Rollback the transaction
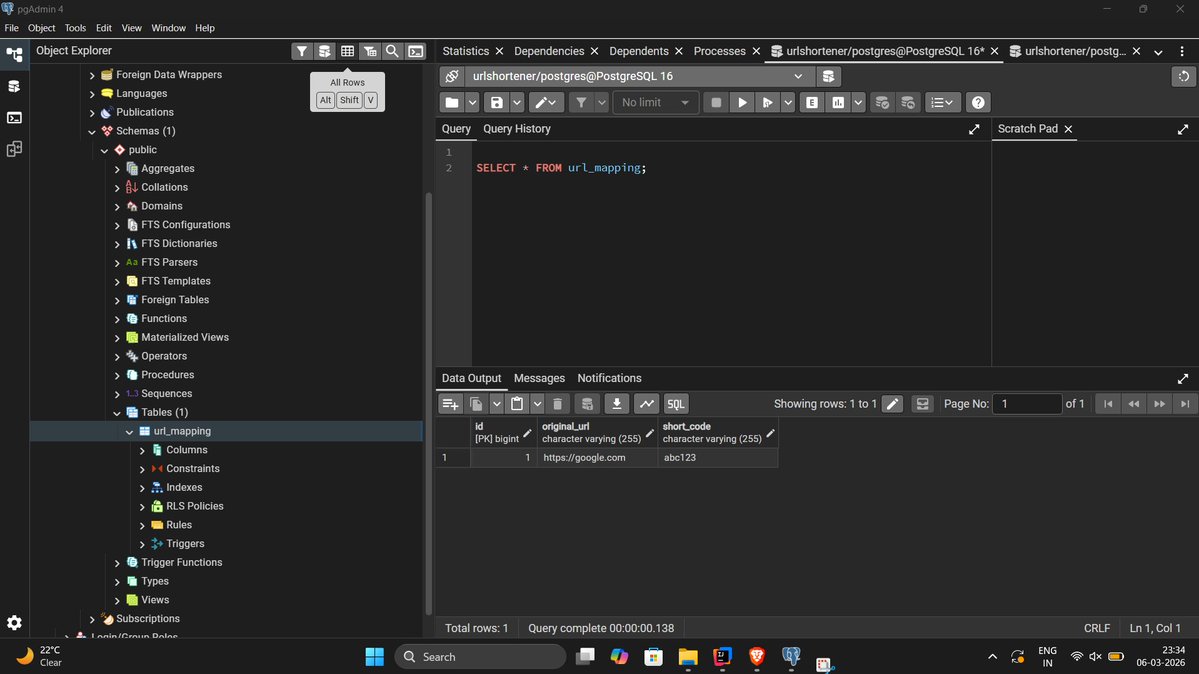 [908, 103]
